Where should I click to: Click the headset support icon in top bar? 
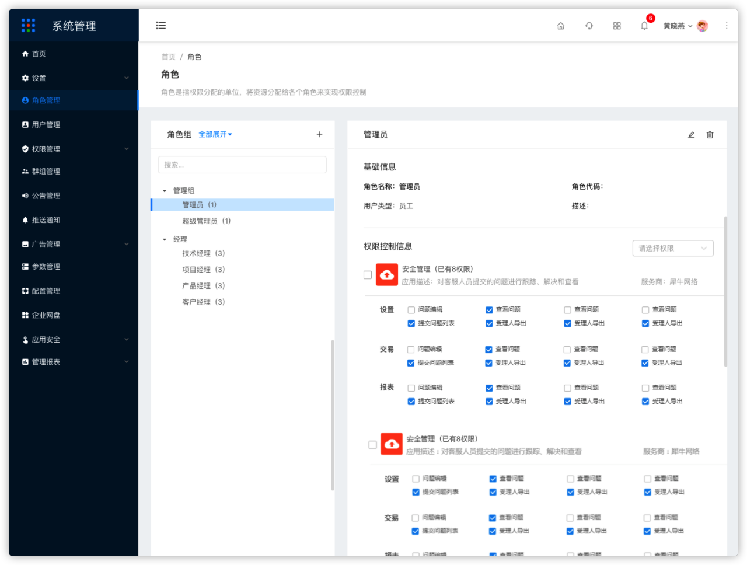589,26
